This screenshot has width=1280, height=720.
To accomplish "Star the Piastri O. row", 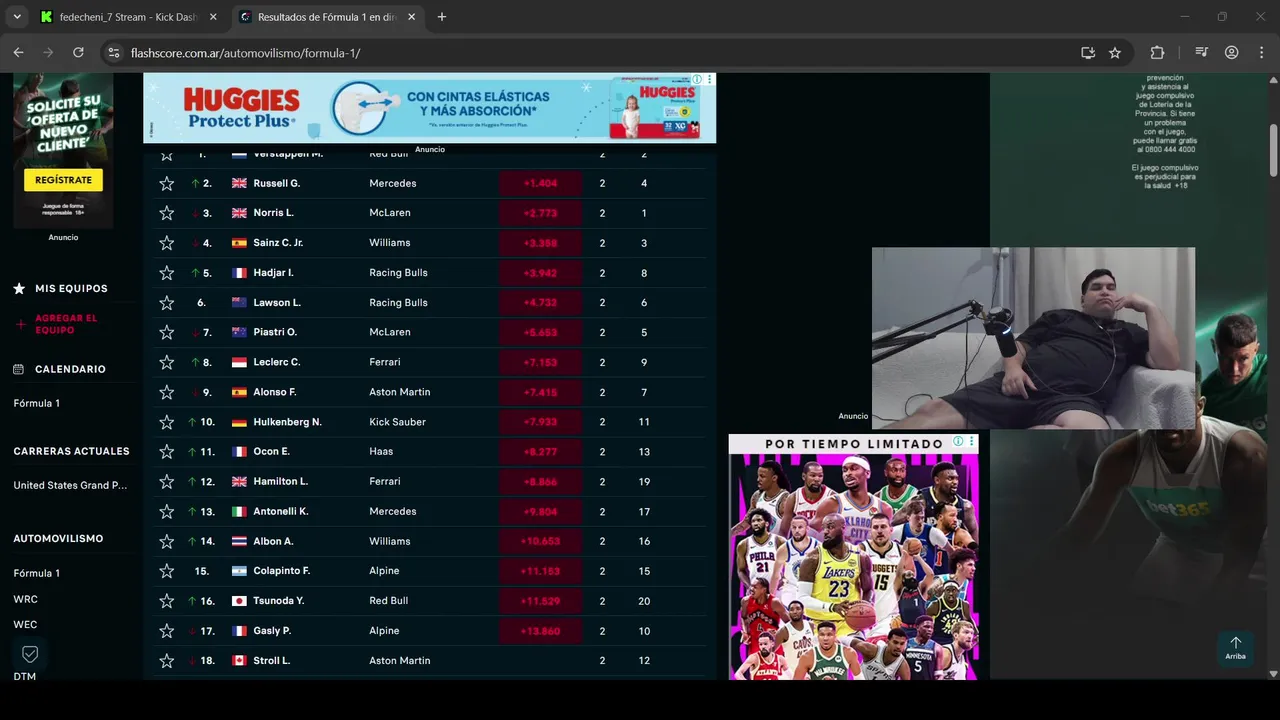I will (x=167, y=332).
